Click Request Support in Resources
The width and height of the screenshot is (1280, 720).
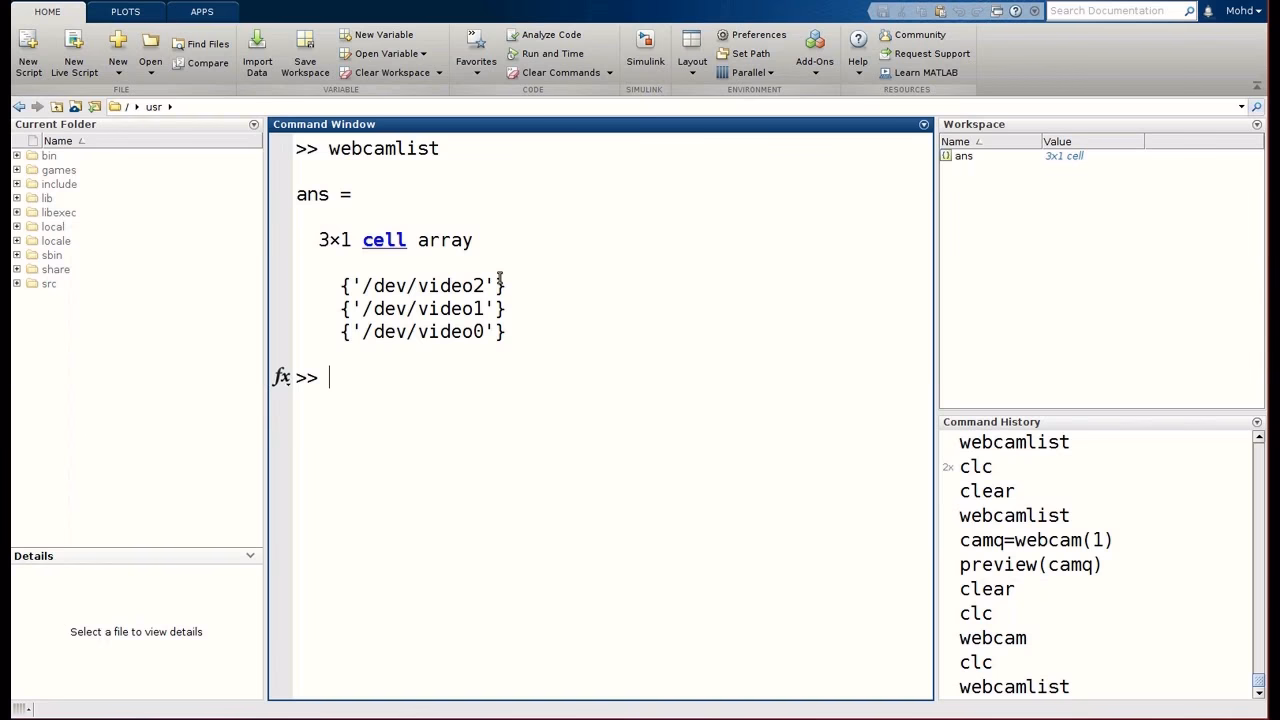pos(923,53)
